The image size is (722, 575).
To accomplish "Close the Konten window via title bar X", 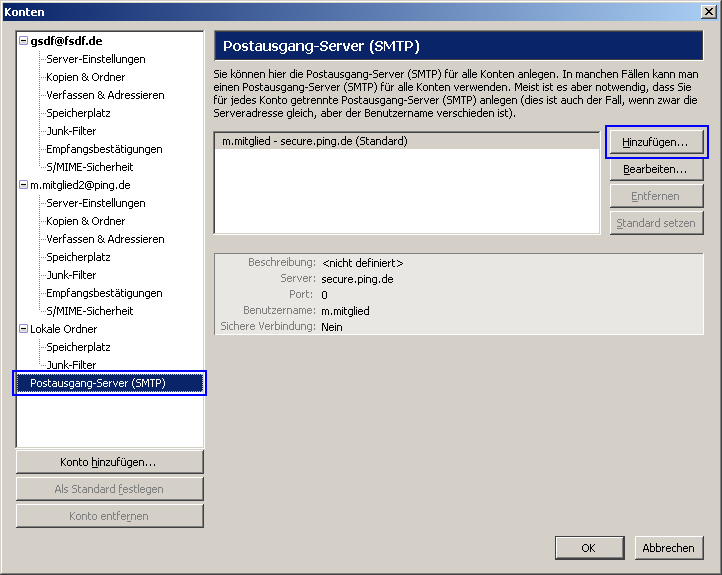I will click(x=708, y=11).
